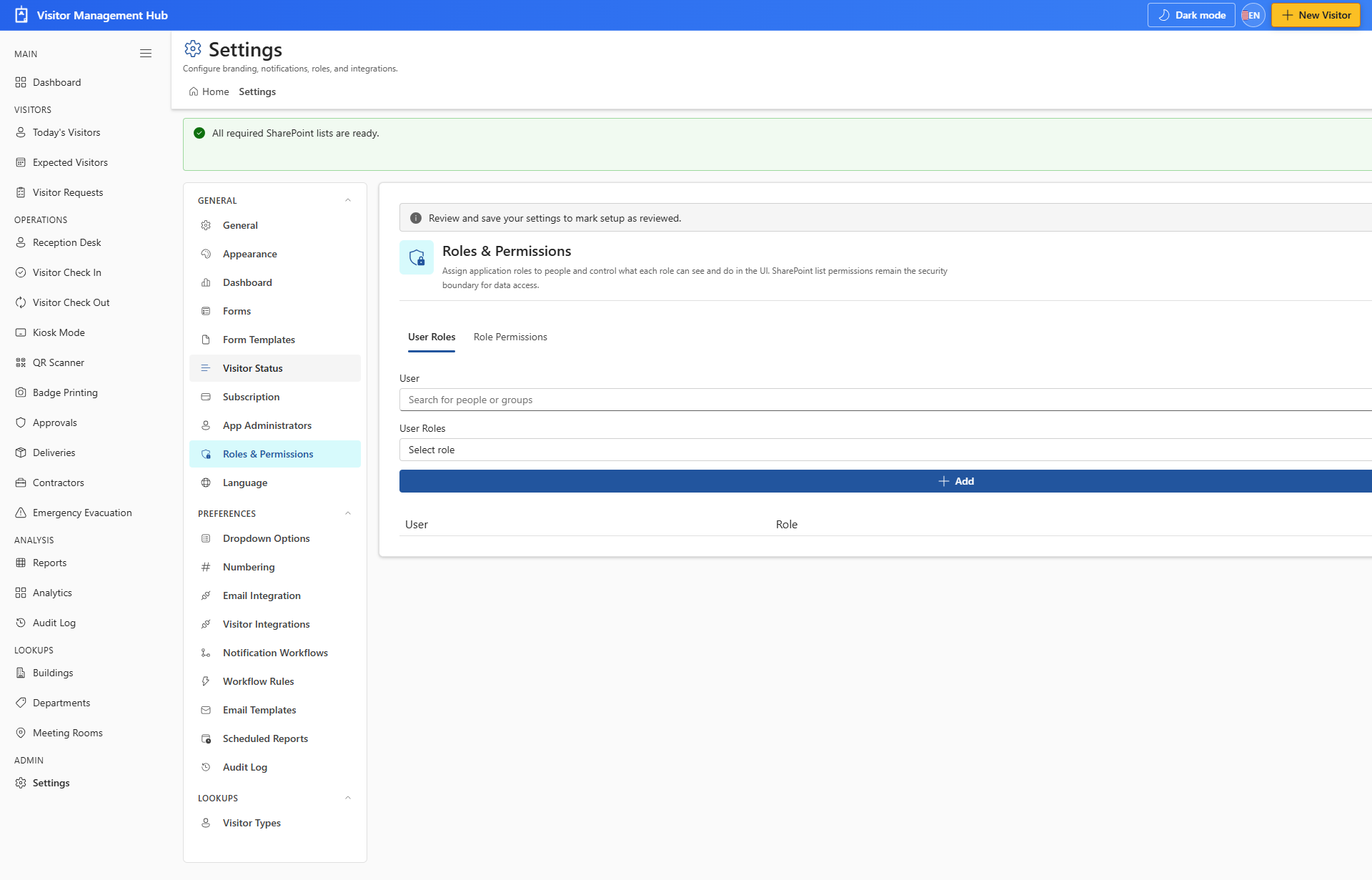Open Audit Log in main sidebar
Viewport: 1372px width, 880px height.
point(54,623)
